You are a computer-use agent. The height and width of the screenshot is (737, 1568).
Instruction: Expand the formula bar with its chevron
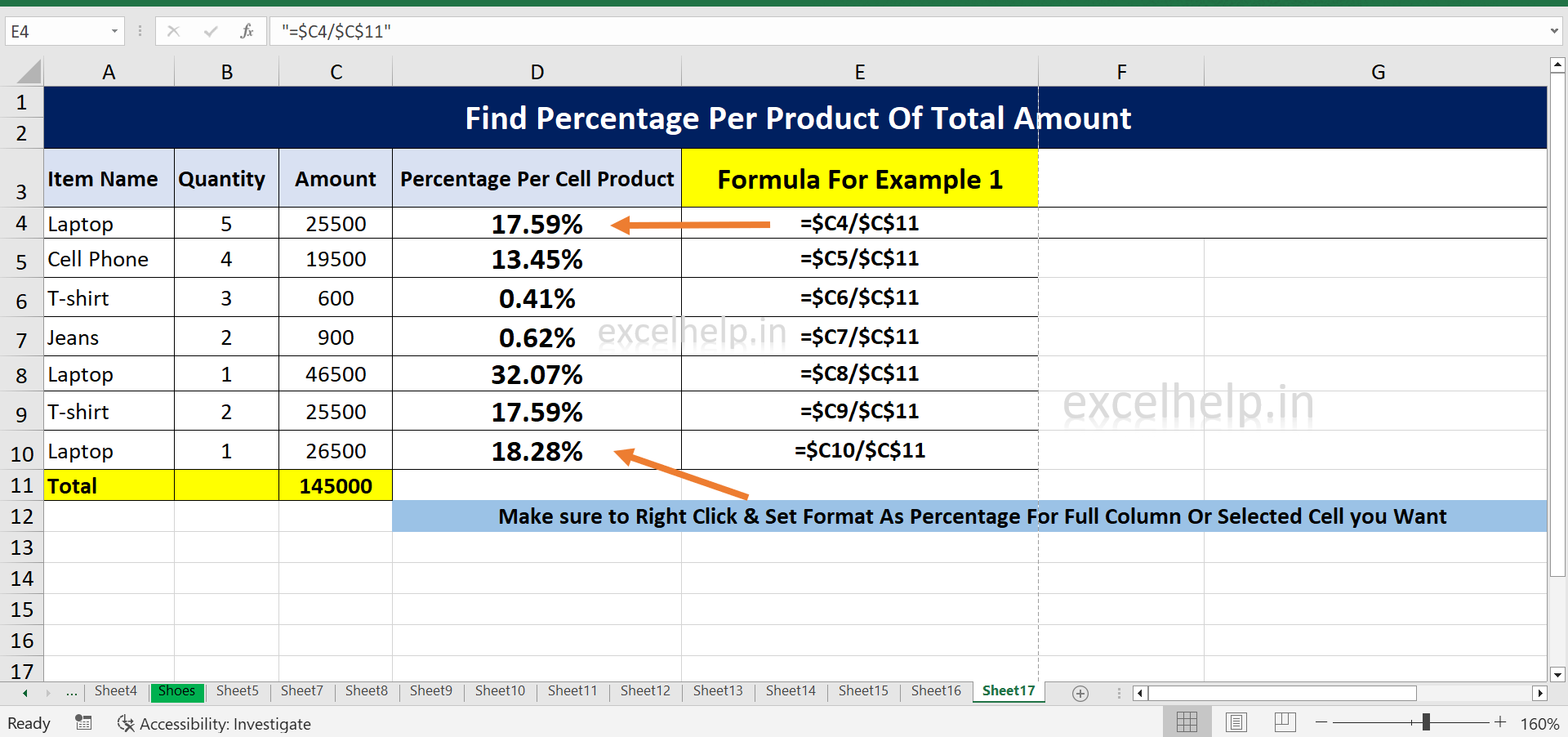(x=1553, y=31)
